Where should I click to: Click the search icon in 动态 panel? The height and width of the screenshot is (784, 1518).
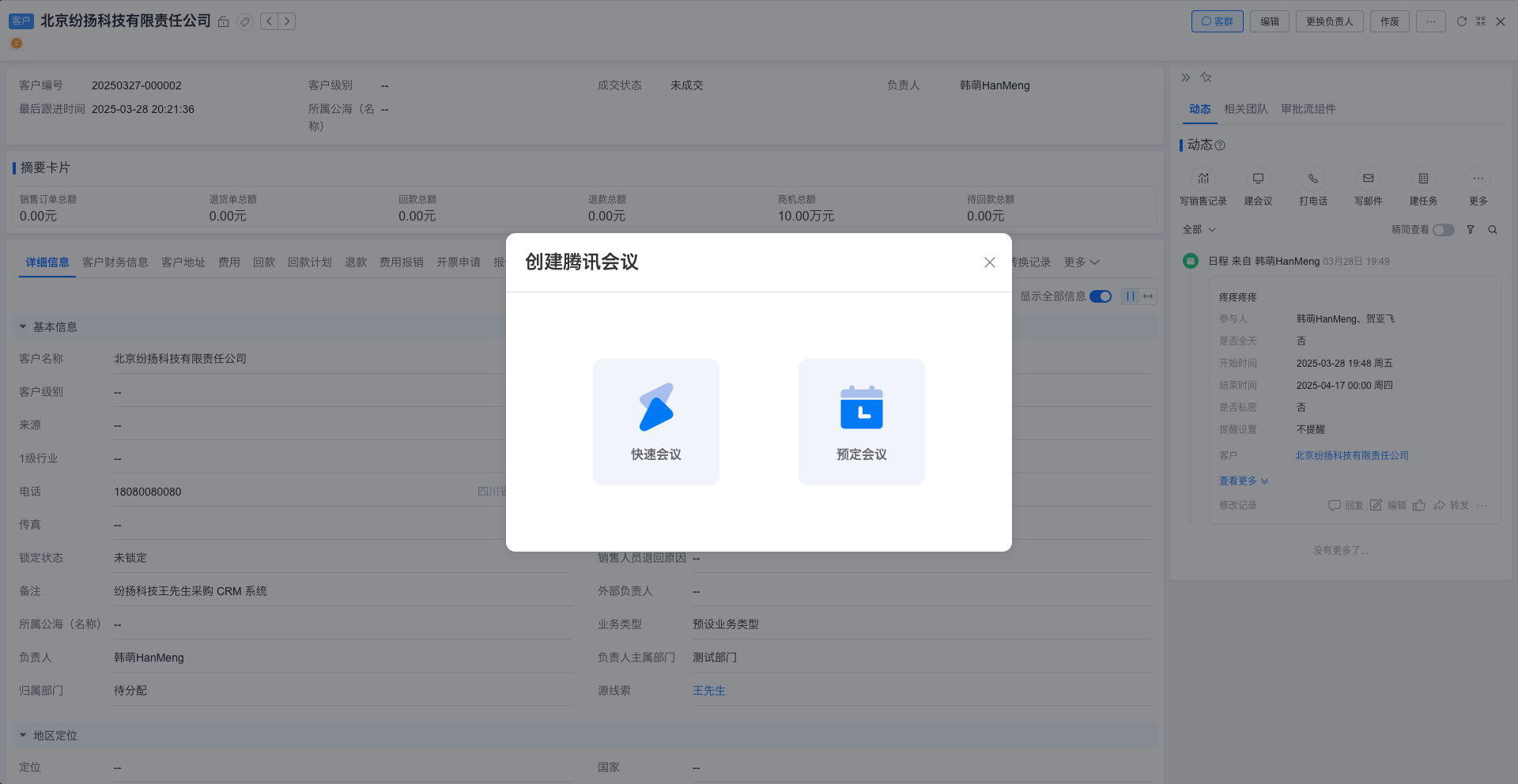1493,230
